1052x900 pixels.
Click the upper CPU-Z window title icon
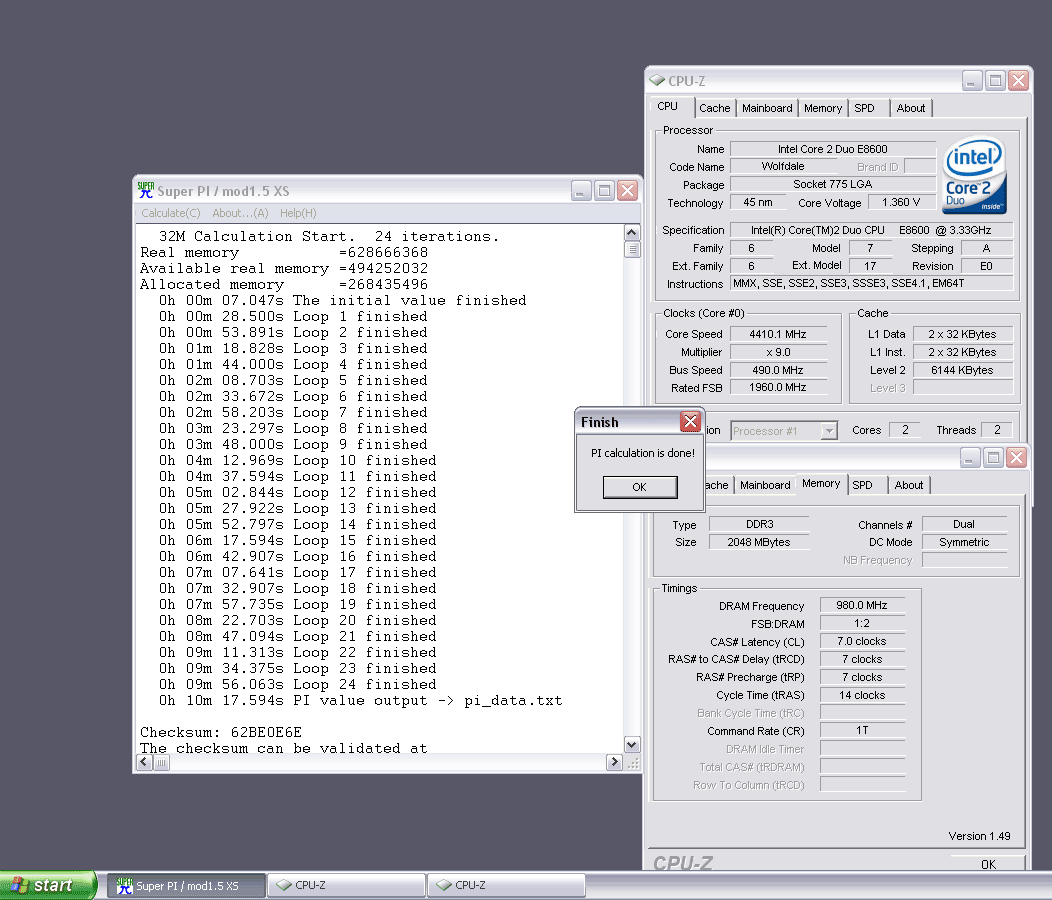tap(657, 81)
